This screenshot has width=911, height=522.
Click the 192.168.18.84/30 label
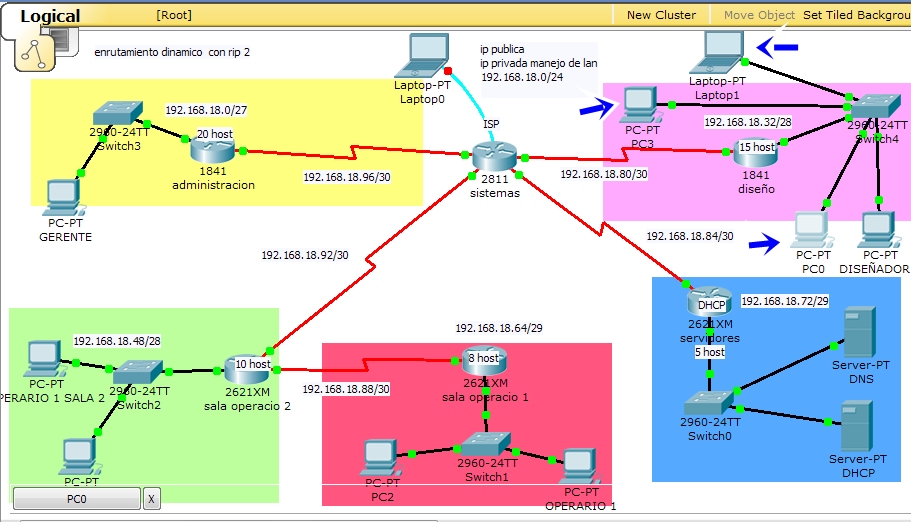(x=690, y=236)
